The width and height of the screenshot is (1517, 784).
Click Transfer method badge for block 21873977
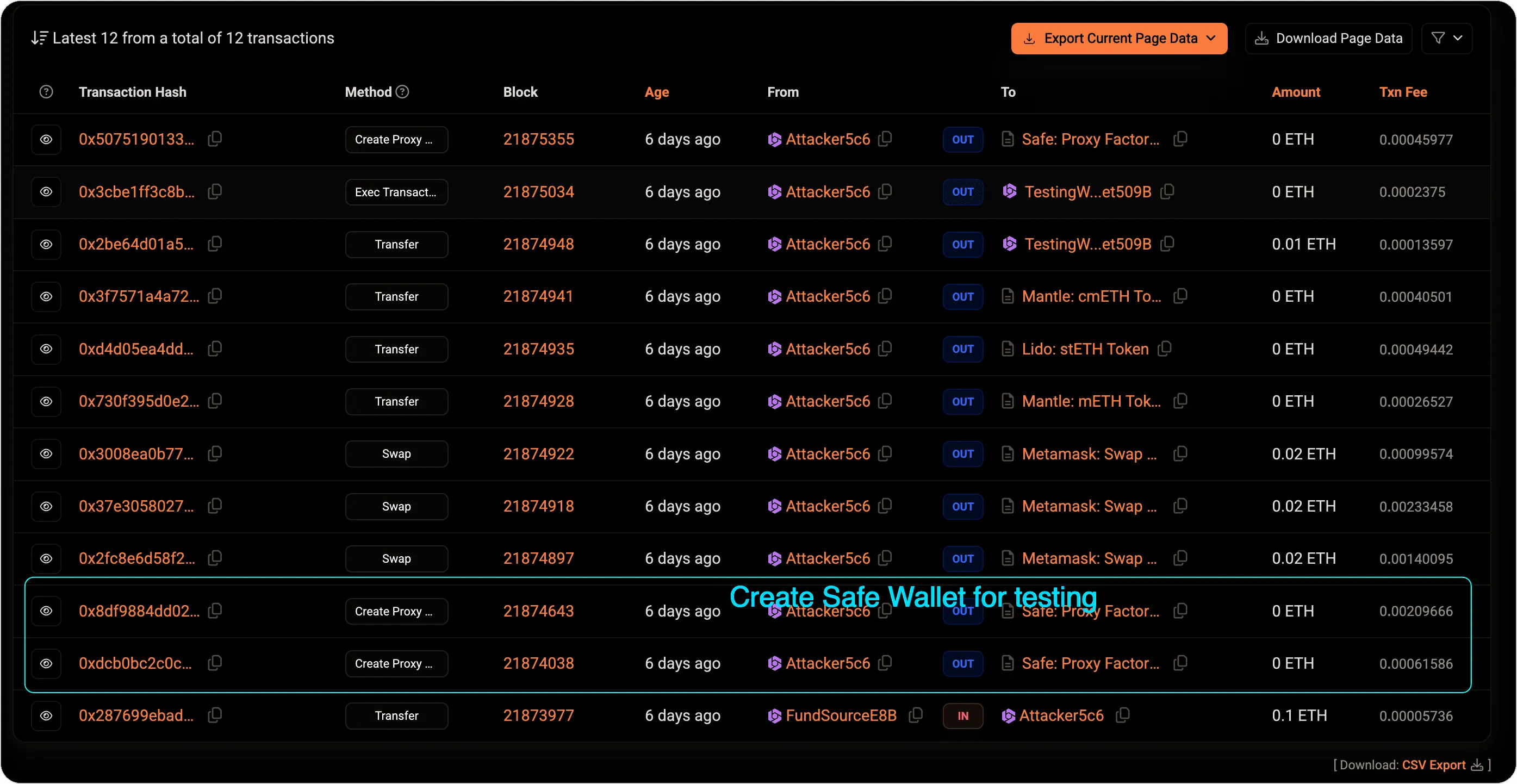pyautogui.click(x=396, y=716)
